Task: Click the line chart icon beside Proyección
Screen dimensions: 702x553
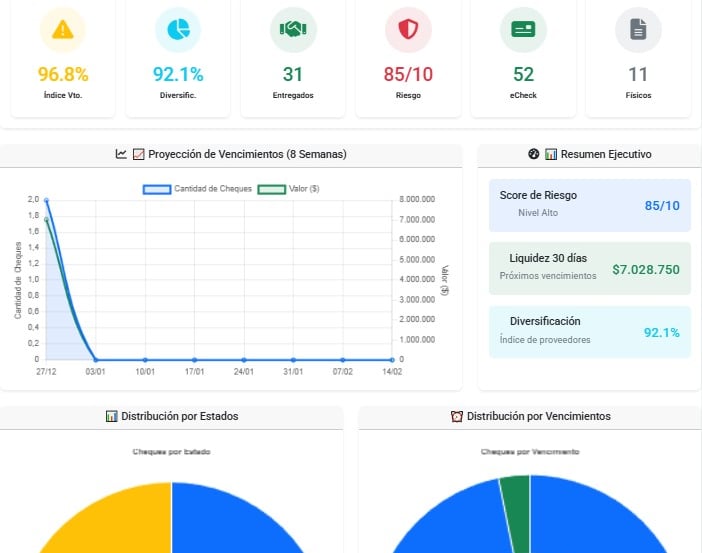Action: coord(121,154)
